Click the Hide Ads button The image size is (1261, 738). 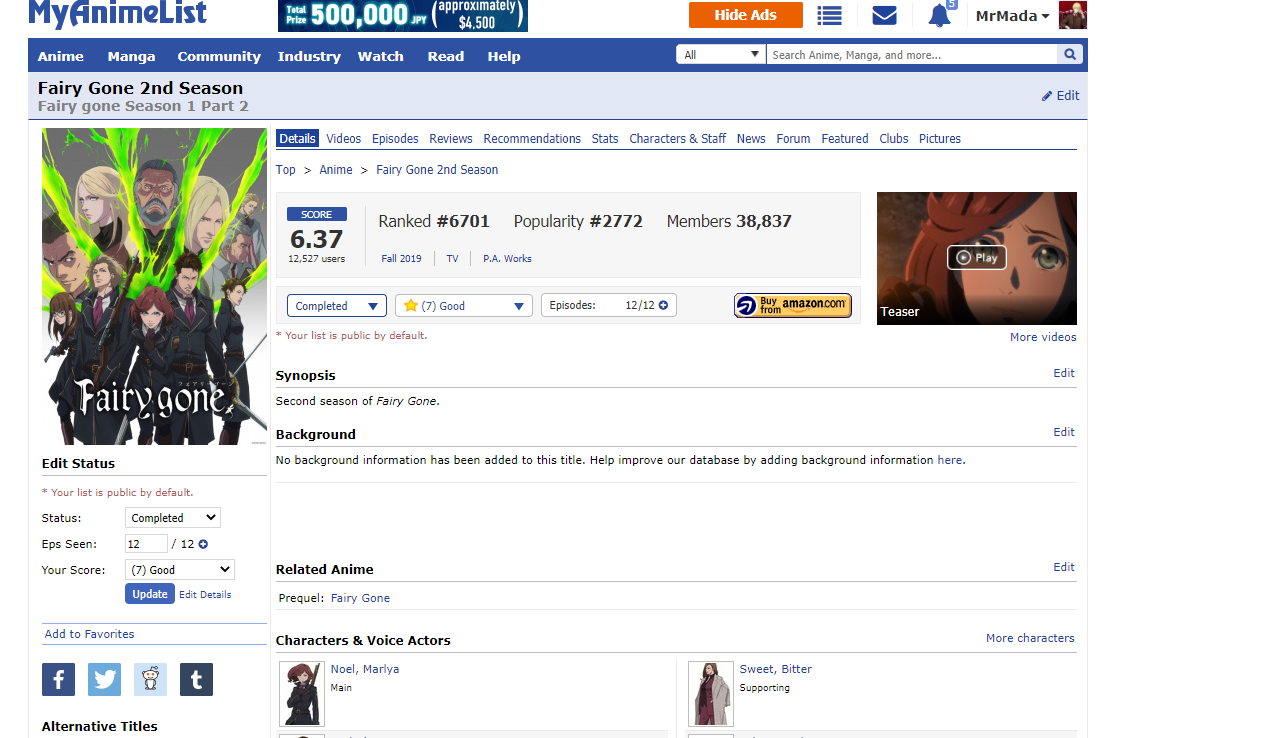click(746, 15)
